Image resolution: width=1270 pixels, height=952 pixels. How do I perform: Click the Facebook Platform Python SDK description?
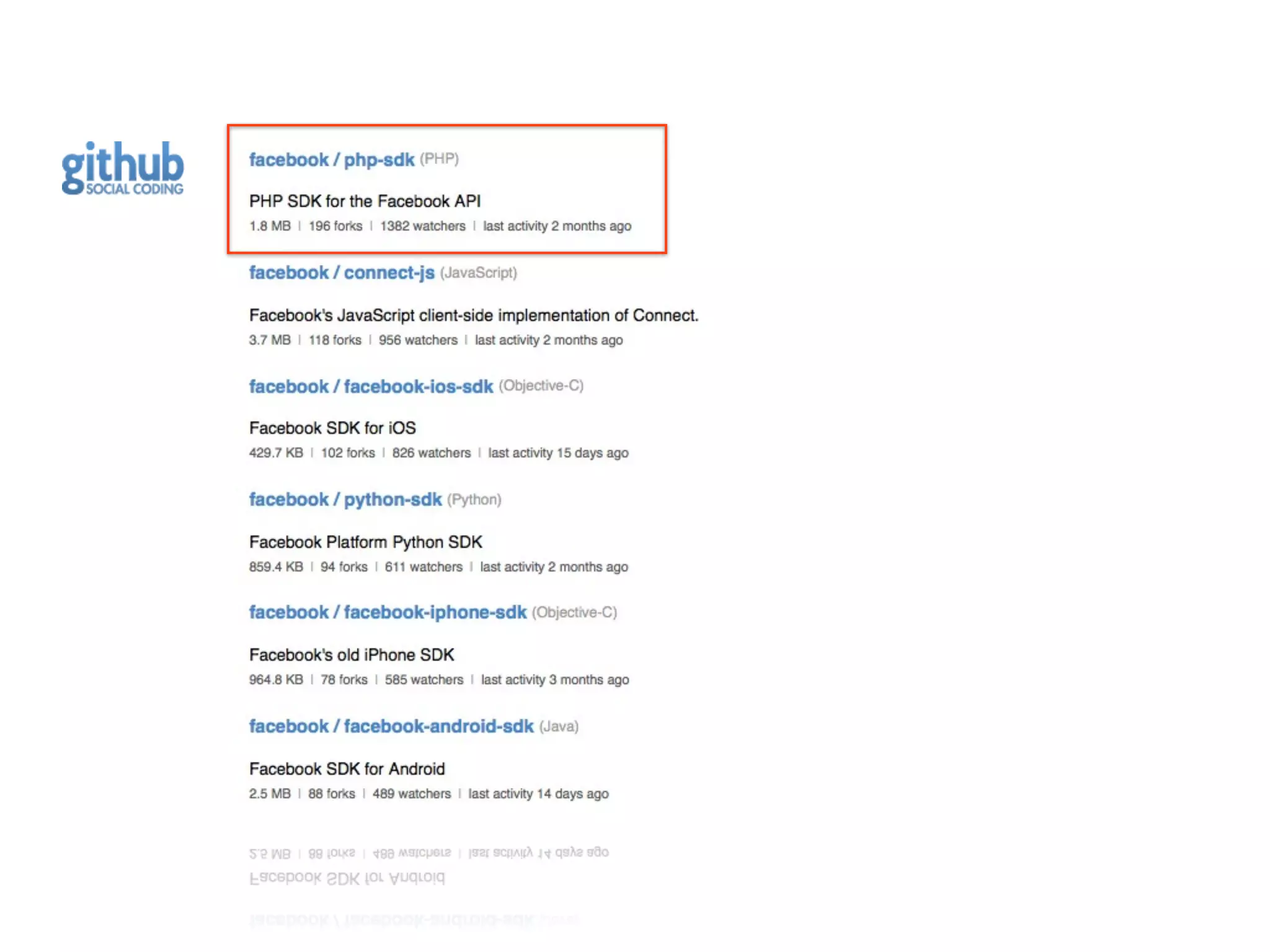coord(365,542)
